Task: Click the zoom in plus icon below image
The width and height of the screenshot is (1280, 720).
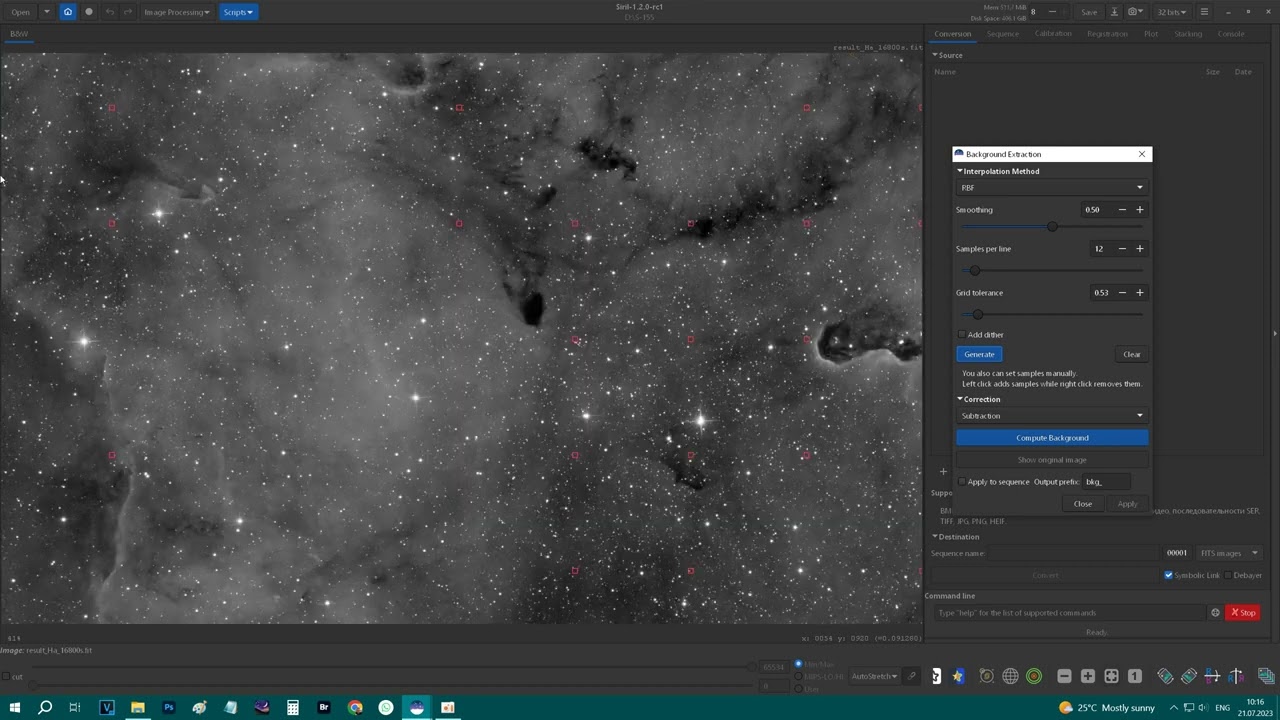Action: (x=1088, y=677)
